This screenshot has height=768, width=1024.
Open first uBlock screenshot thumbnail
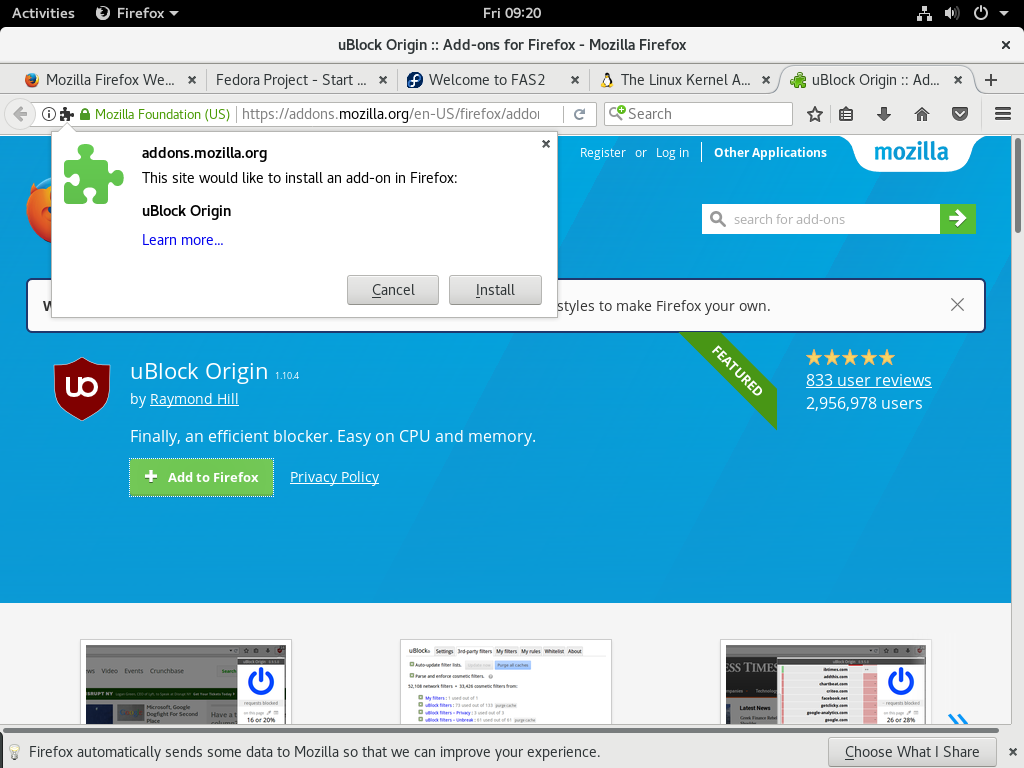point(186,682)
